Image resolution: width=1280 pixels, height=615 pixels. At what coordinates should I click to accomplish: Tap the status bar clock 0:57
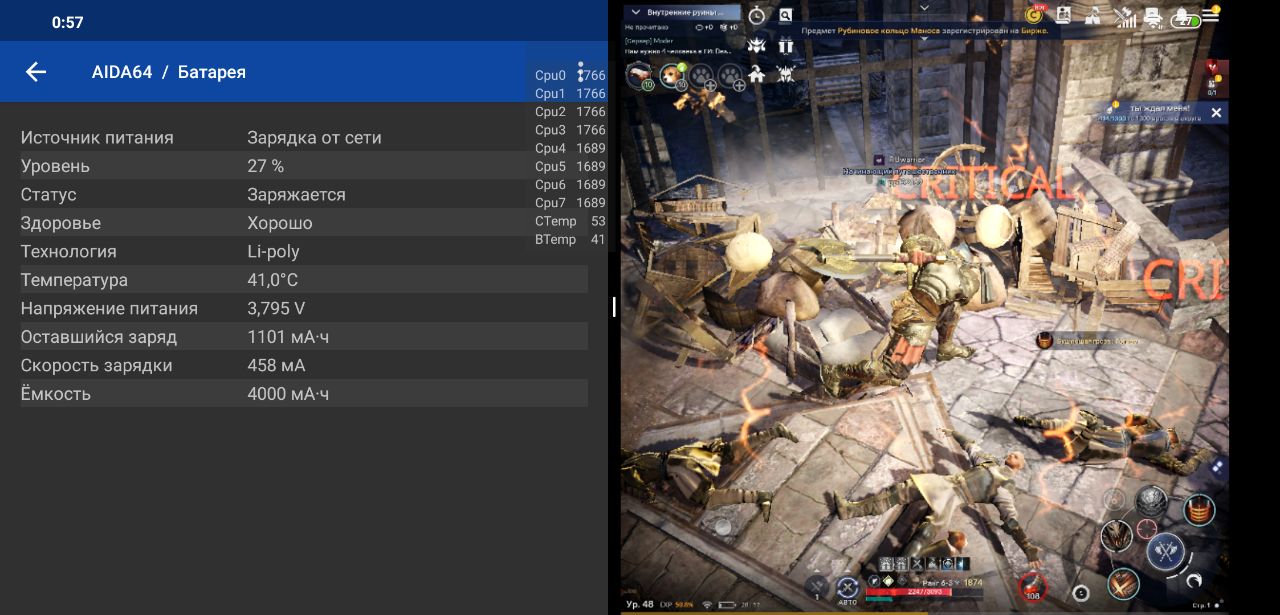(67, 22)
